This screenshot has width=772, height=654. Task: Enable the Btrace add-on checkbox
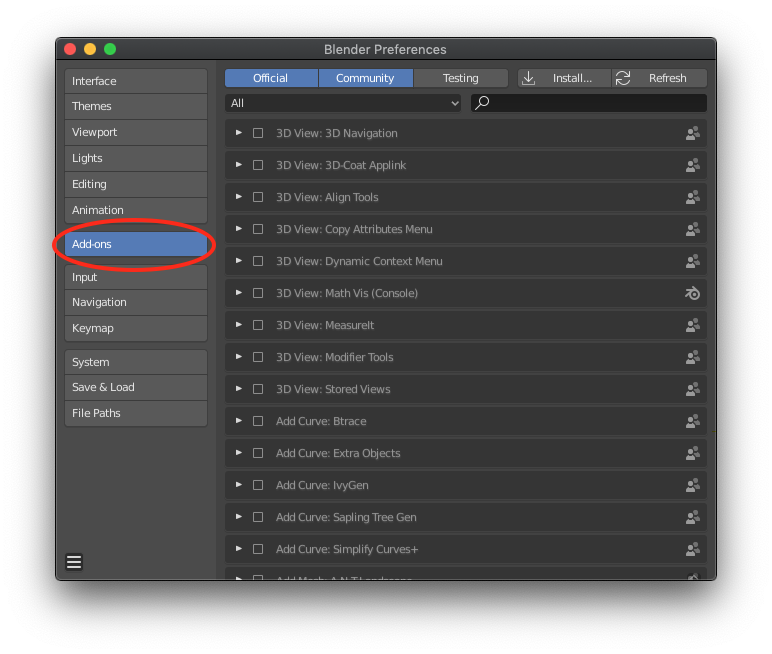258,421
